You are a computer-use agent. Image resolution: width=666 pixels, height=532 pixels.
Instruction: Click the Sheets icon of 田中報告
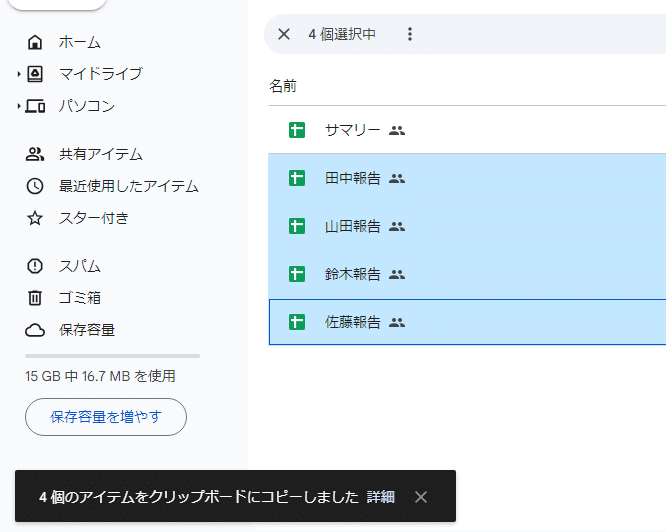297,178
